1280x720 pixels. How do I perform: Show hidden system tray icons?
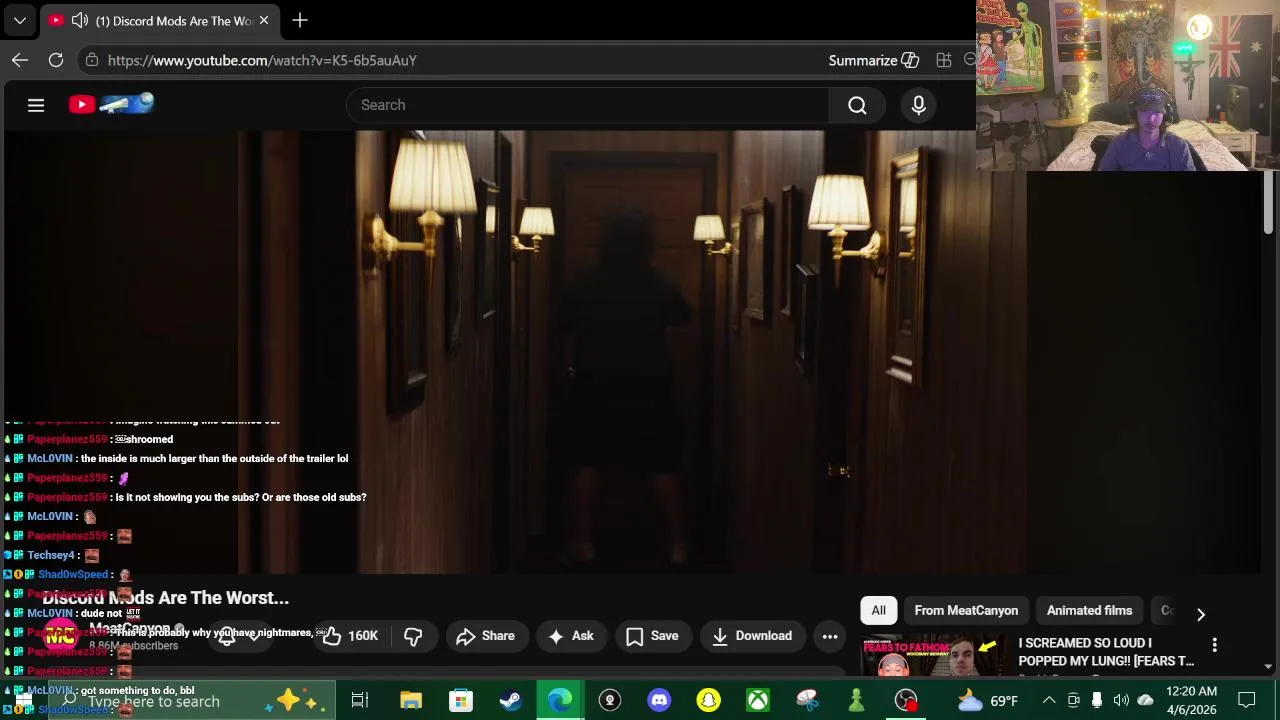(1049, 701)
